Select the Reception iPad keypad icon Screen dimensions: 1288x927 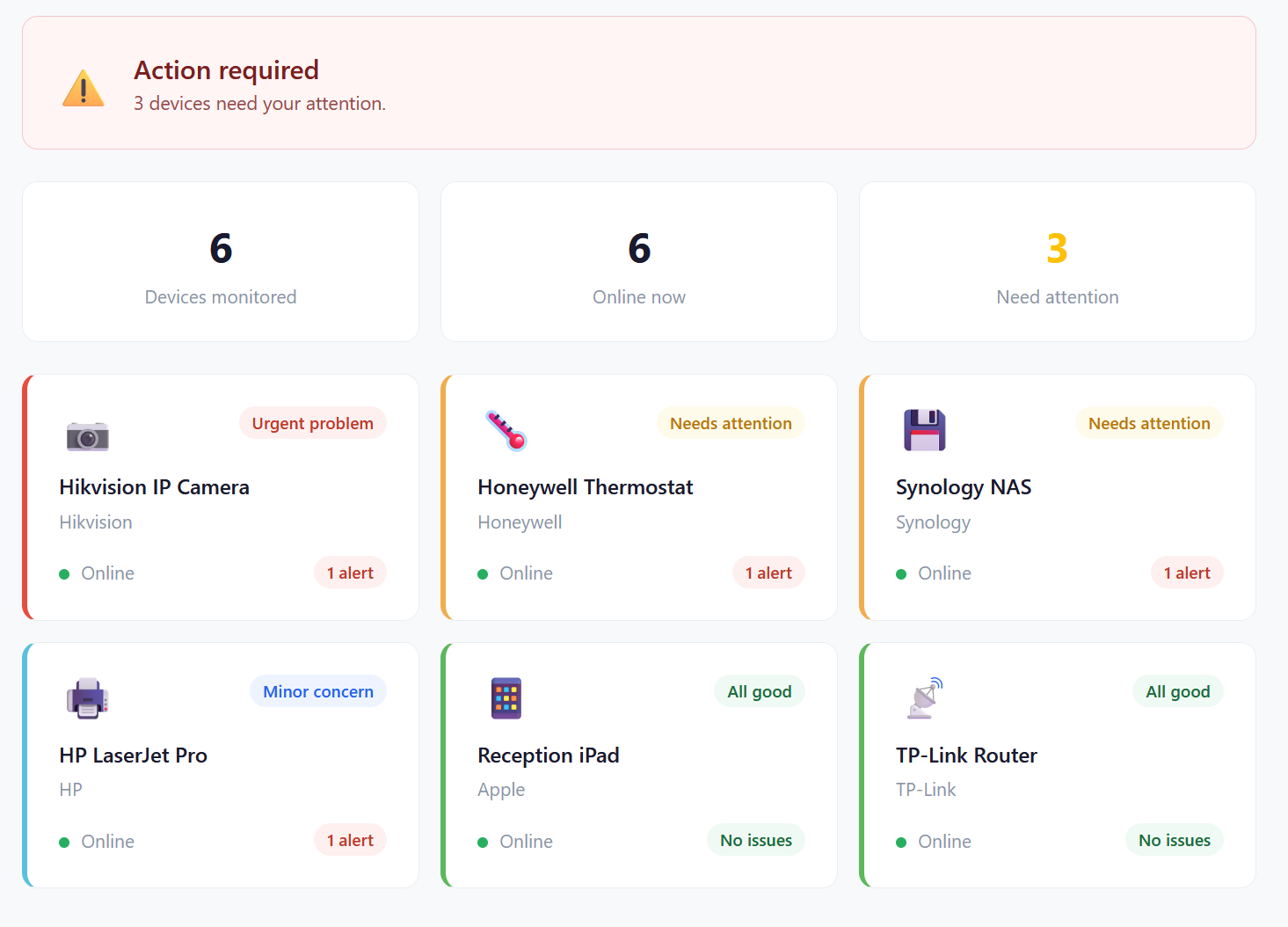(506, 698)
